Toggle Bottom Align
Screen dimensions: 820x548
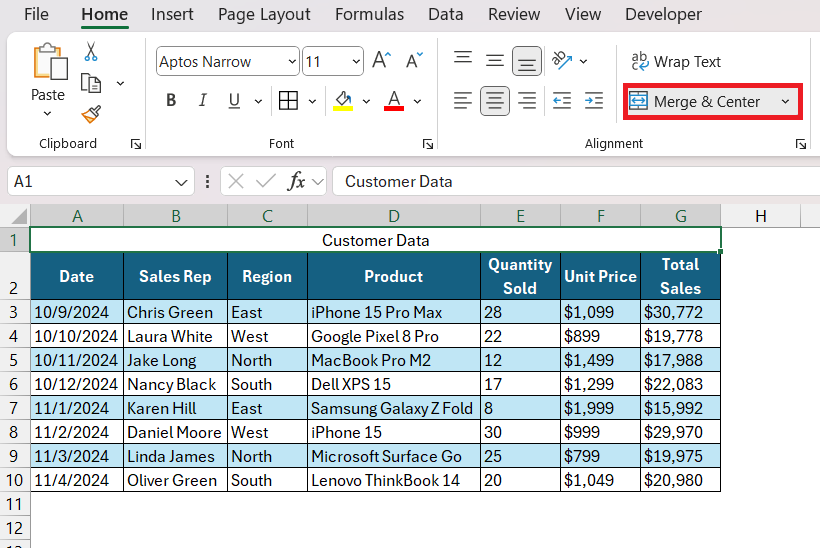(527, 61)
